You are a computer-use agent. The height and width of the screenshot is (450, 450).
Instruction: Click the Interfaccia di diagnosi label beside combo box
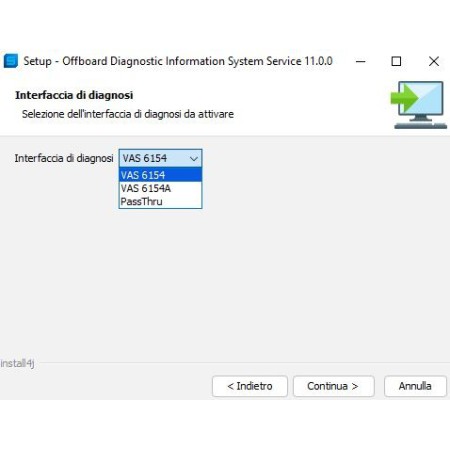(x=64, y=158)
